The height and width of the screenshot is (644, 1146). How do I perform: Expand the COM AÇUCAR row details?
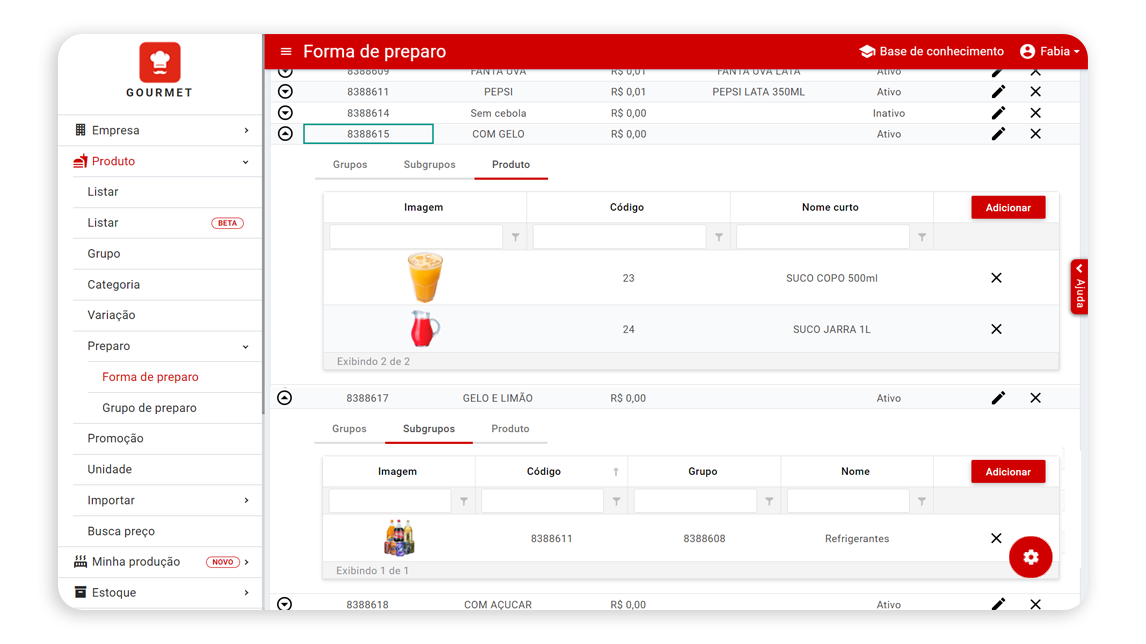tap(284, 605)
